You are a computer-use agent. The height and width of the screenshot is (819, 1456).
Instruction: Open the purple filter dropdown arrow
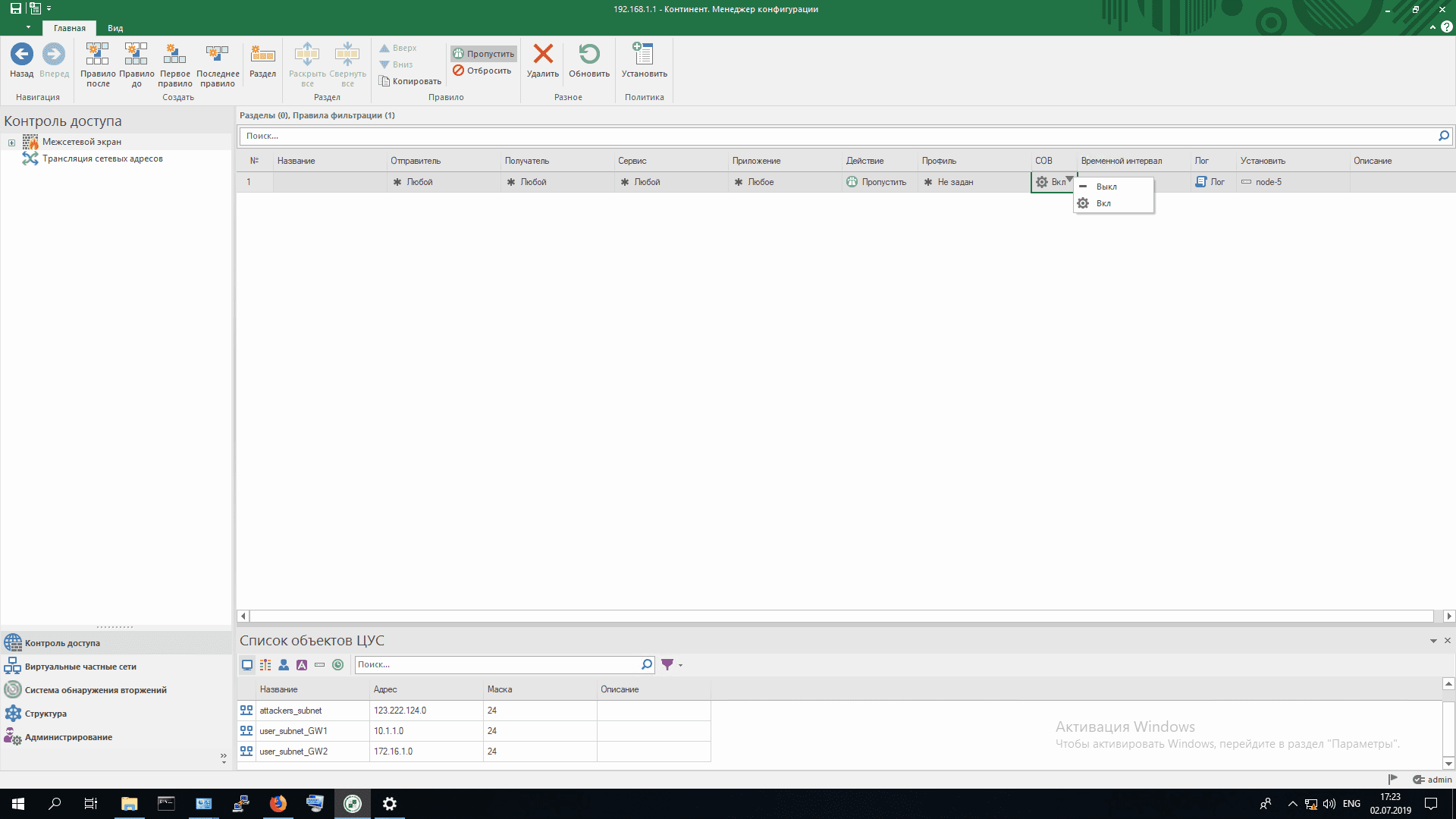pyautogui.click(x=680, y=665)
